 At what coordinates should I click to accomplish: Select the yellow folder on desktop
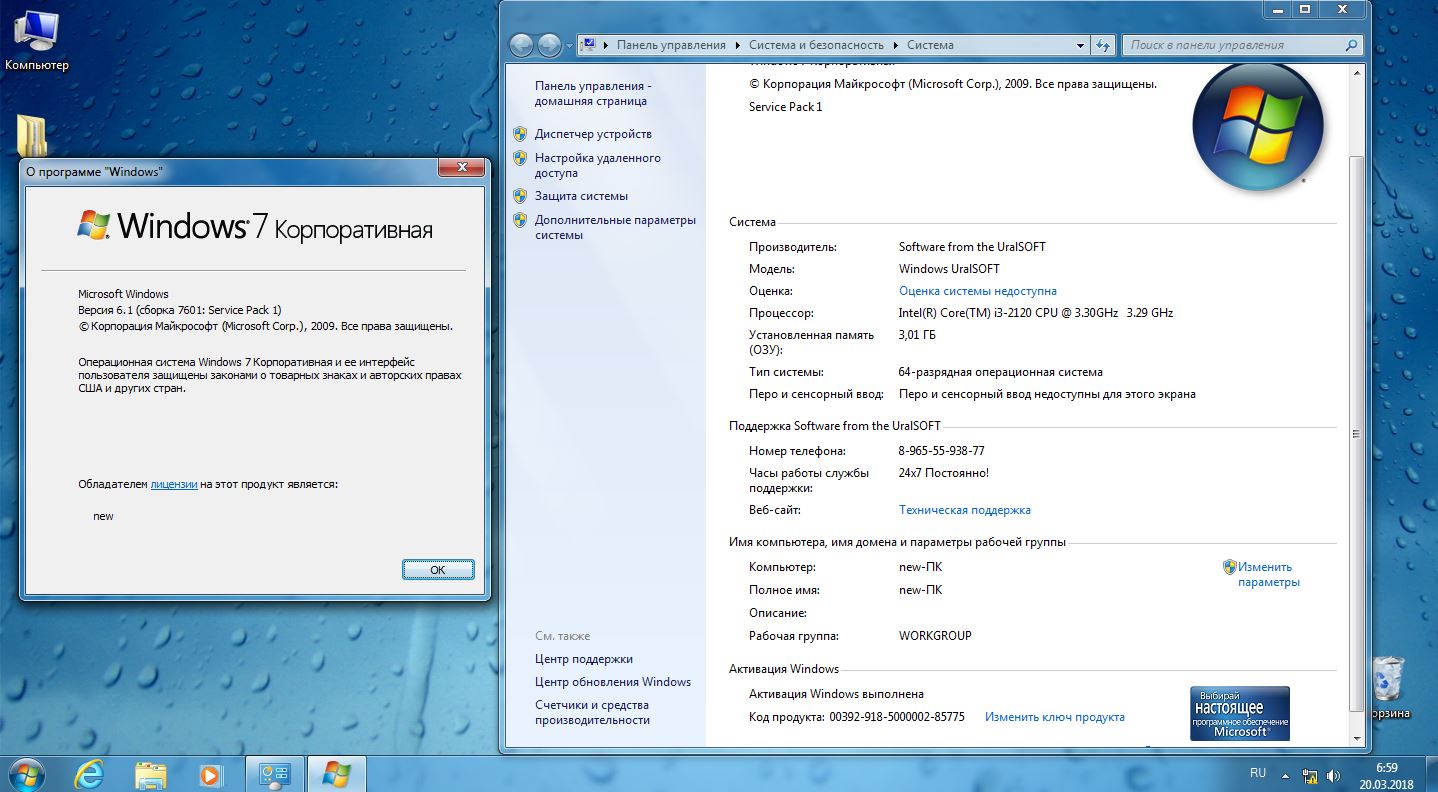(32, 137)
